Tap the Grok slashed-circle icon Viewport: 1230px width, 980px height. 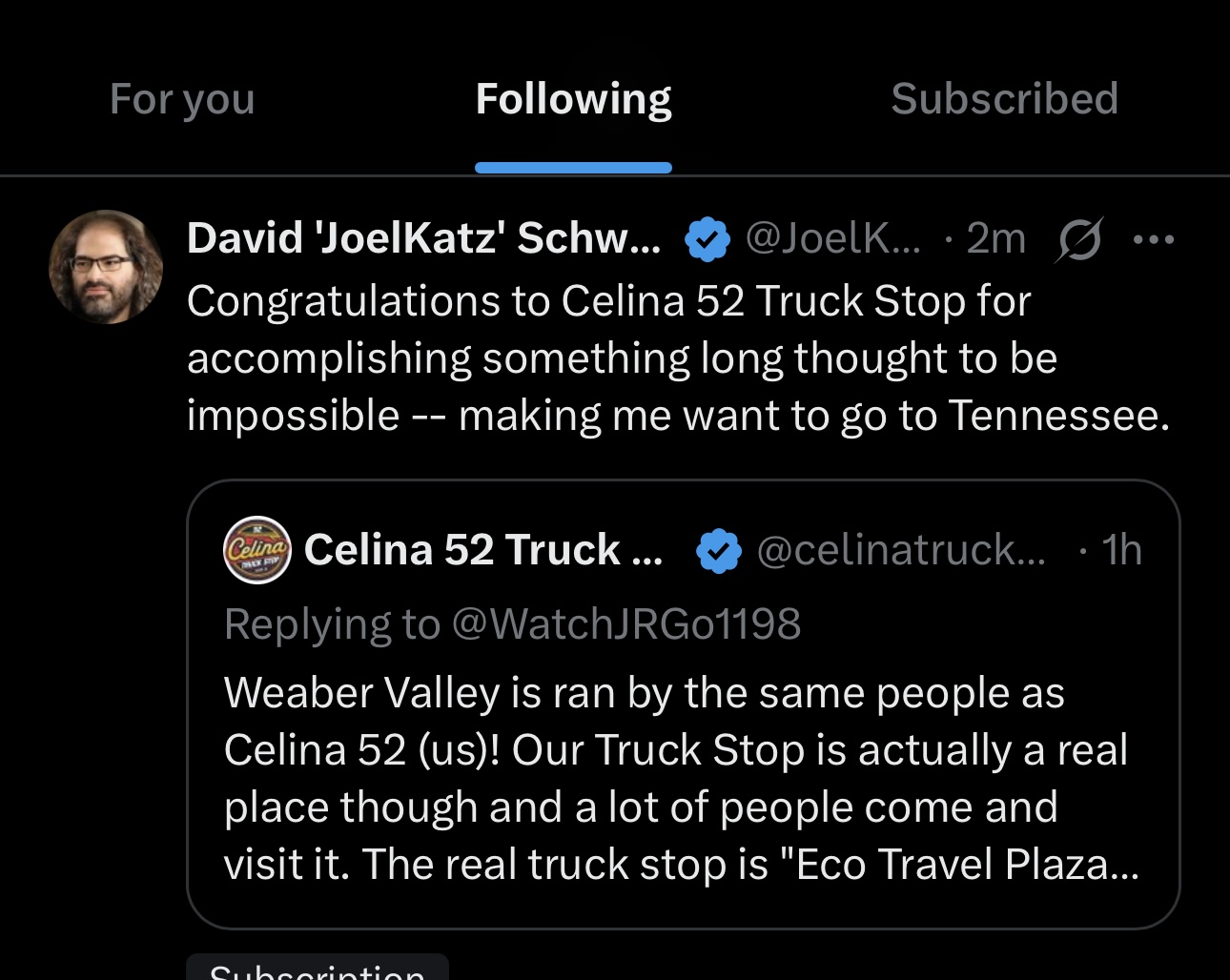pos(1079,239)
